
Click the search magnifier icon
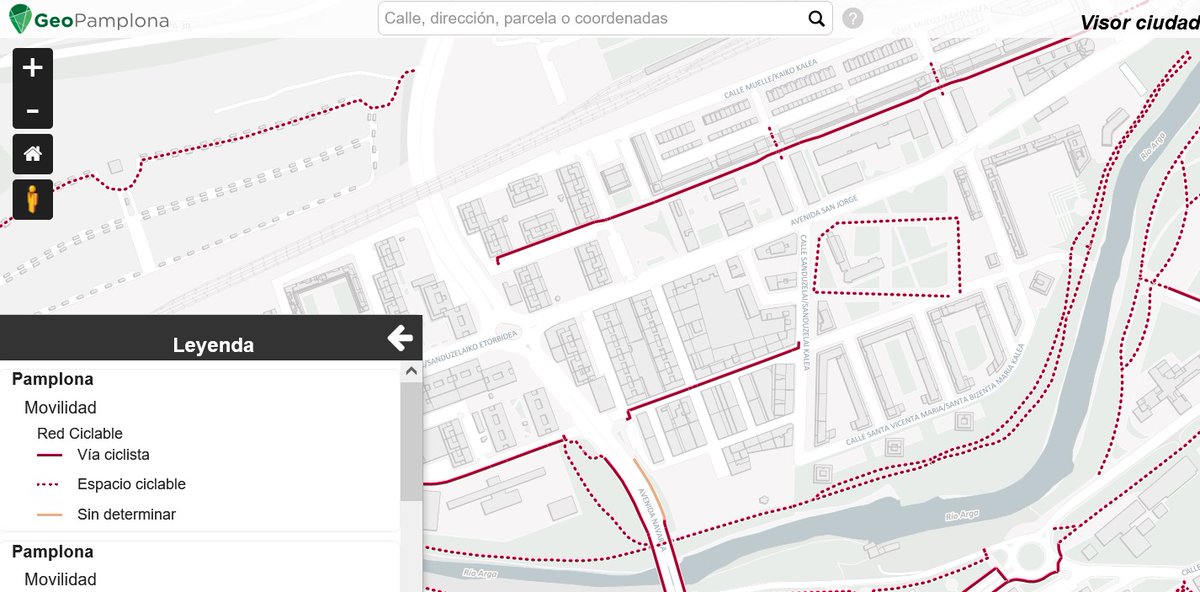(x=816, y=18)
